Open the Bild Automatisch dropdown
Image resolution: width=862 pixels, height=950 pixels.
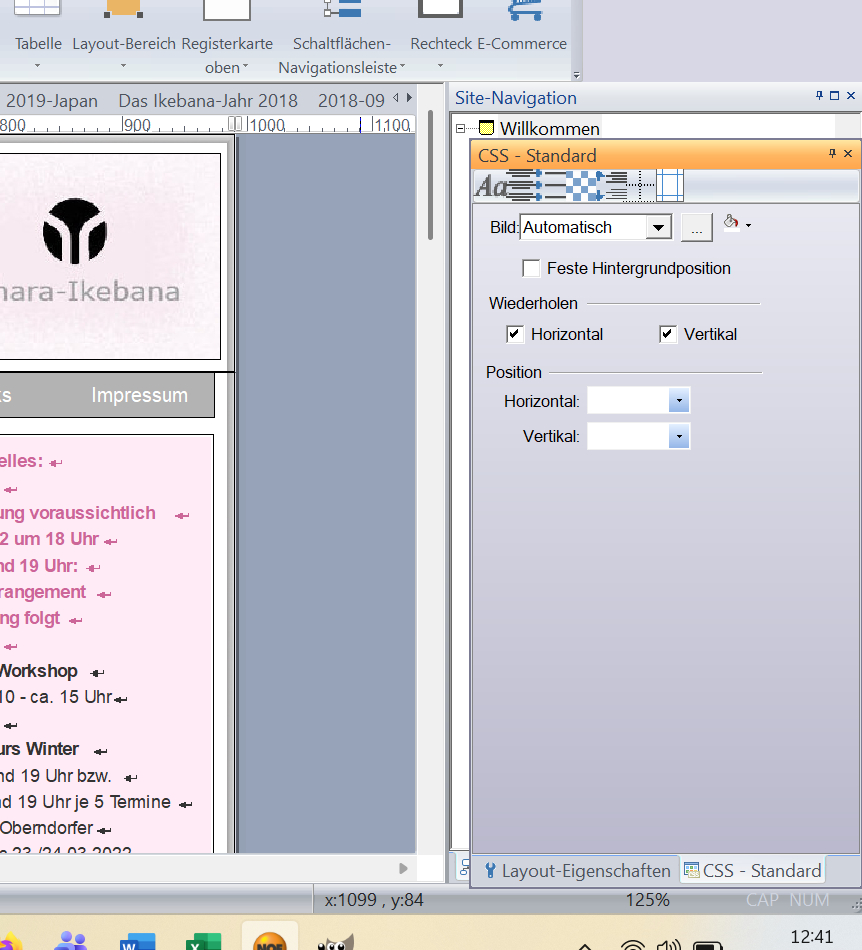pyautogui.click(x=657, y=228)
